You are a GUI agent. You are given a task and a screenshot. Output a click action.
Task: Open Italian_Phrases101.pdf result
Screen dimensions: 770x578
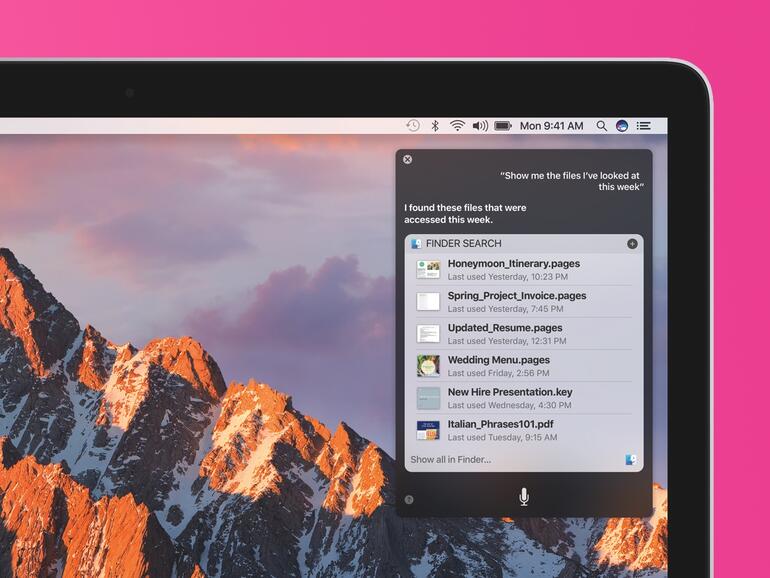click(x=524, y=430)
